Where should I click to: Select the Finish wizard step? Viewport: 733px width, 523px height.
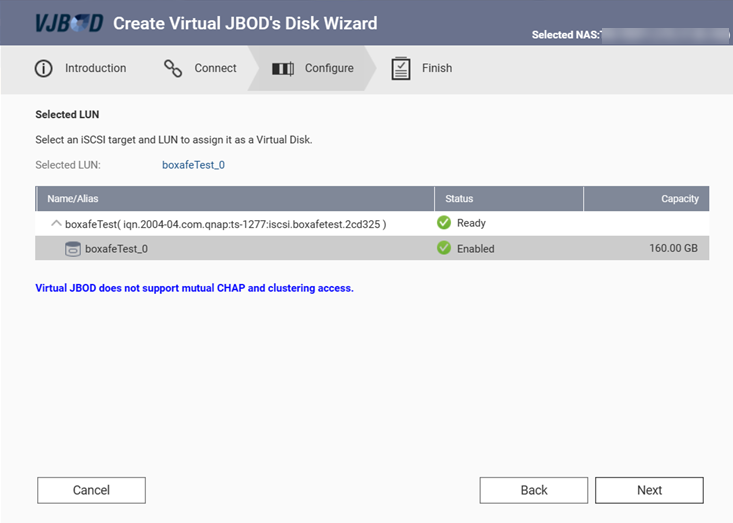[437, 69]
